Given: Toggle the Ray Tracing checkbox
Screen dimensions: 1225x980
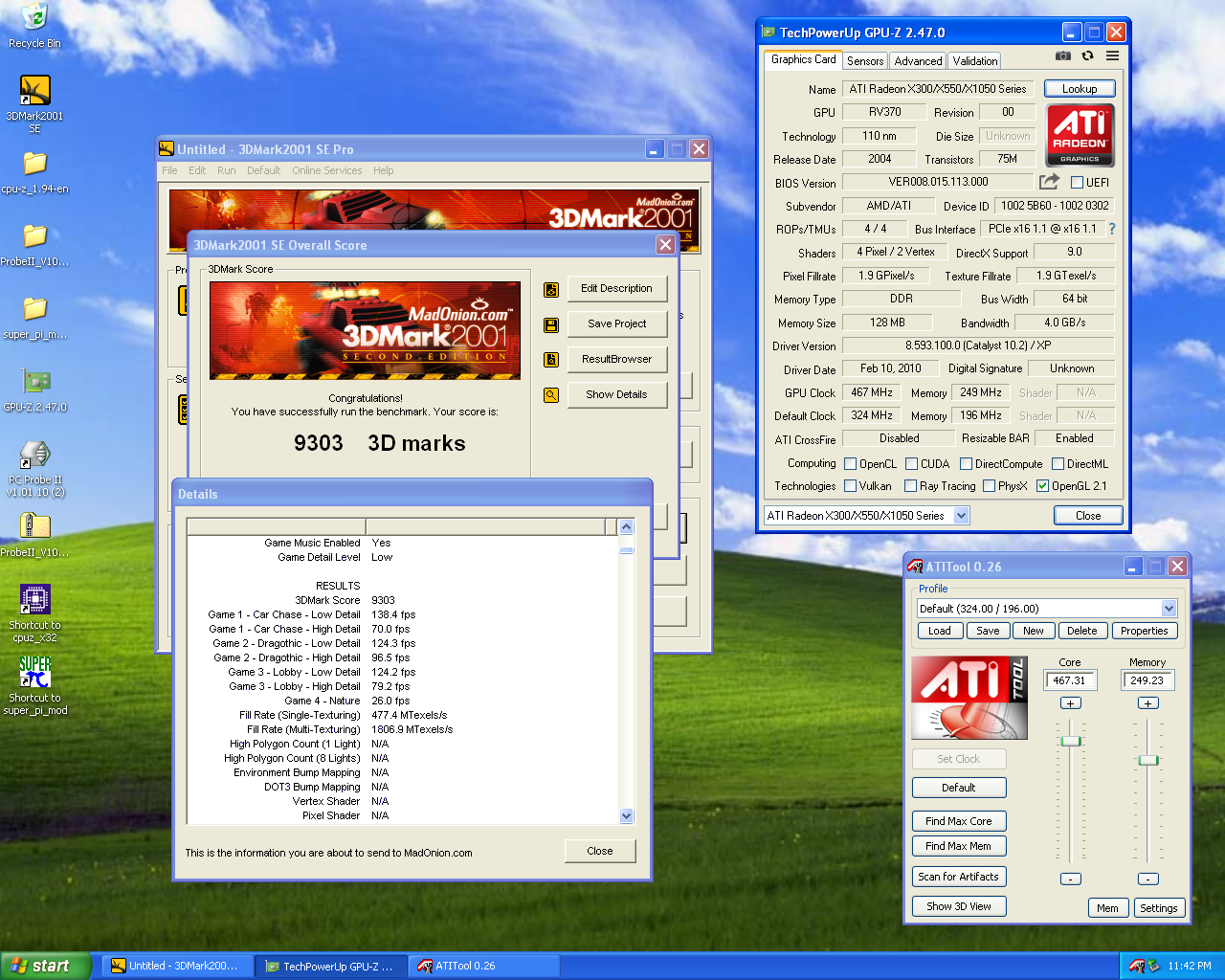Looking at the screenshot, I should tap(910, 486).
